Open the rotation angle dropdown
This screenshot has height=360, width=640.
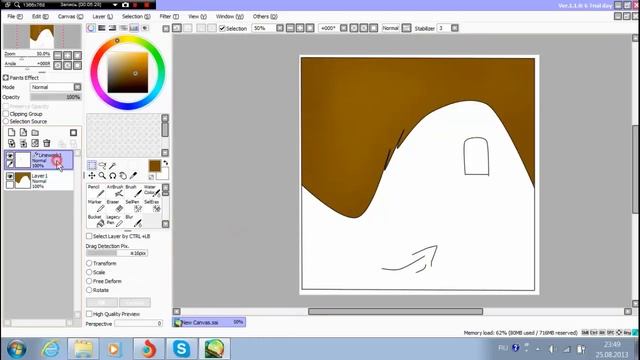(344, 28)
